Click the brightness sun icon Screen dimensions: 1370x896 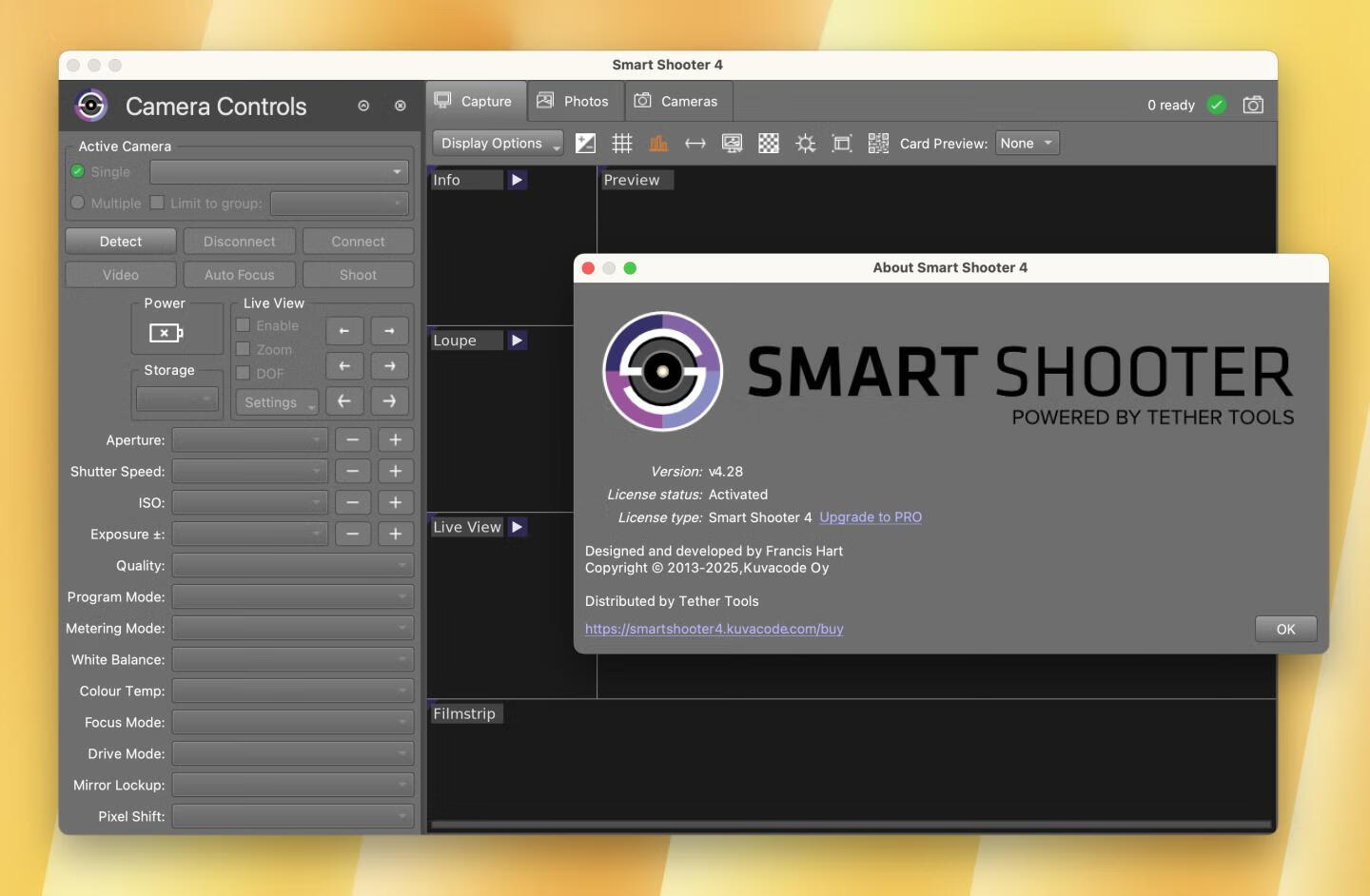coord(805,143)
